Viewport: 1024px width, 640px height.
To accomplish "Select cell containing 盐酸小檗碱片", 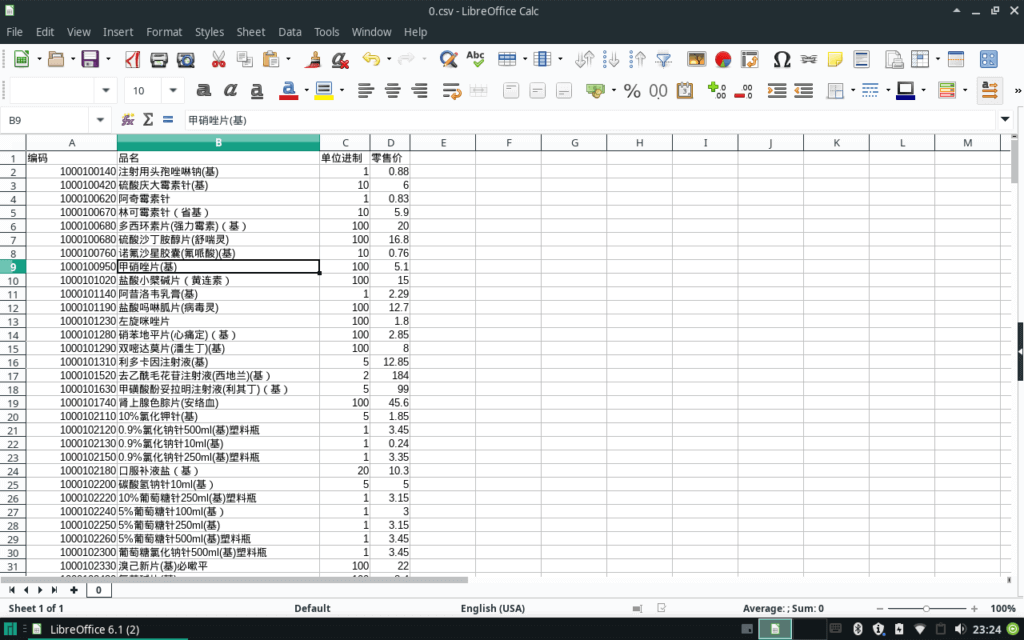I will coord(218,281).
